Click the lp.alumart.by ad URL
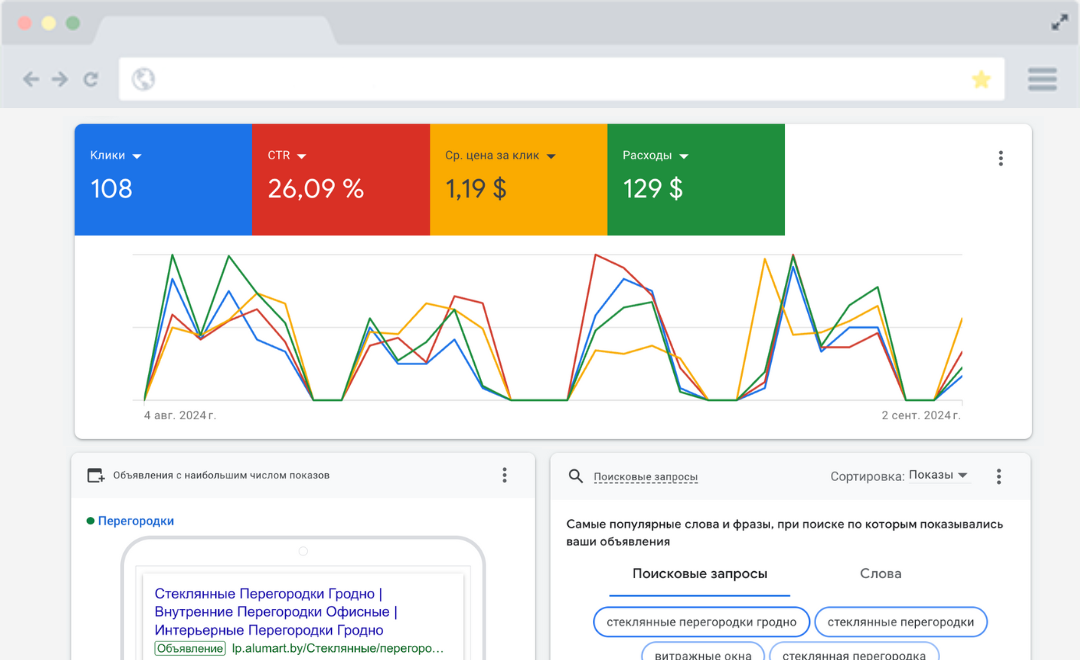The height and width of the screenshot is (660, 1080). tap(338, 648)
